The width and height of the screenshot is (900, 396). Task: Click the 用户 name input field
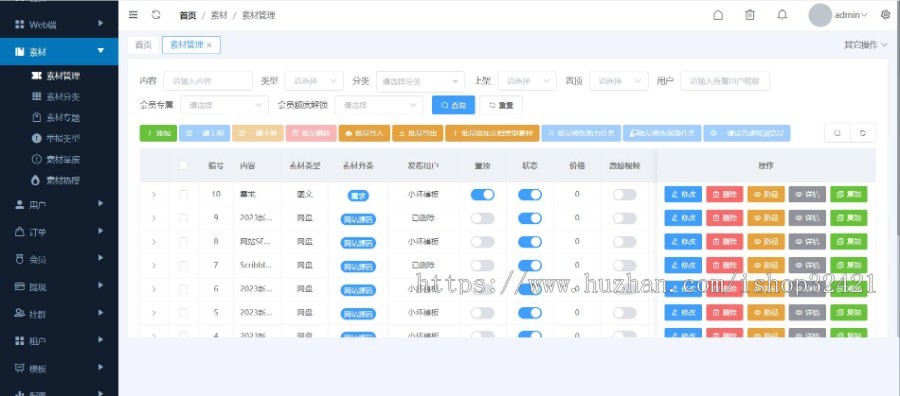[725, 81]
